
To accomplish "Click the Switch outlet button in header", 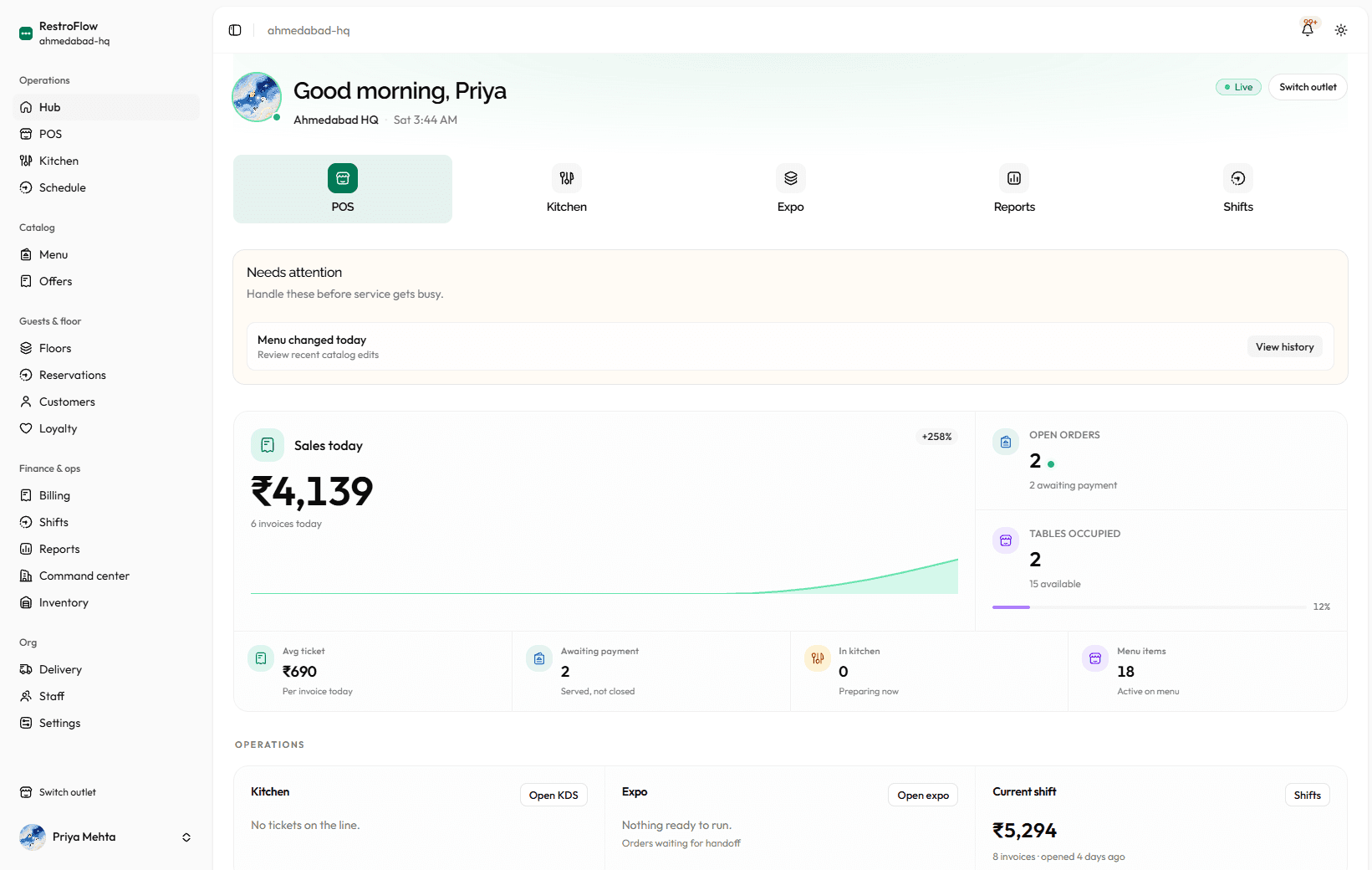I will tap(1308, 87).
